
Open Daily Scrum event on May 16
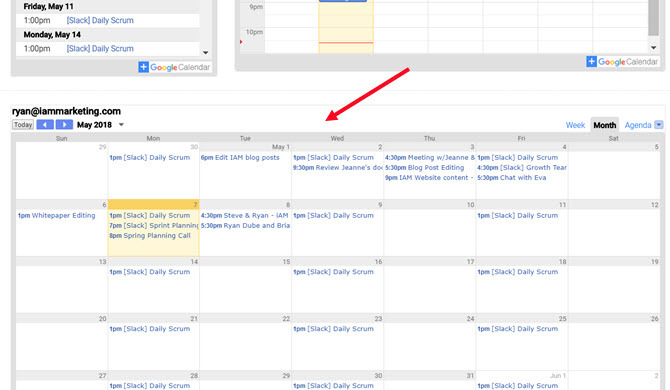[x=333, y=272]
